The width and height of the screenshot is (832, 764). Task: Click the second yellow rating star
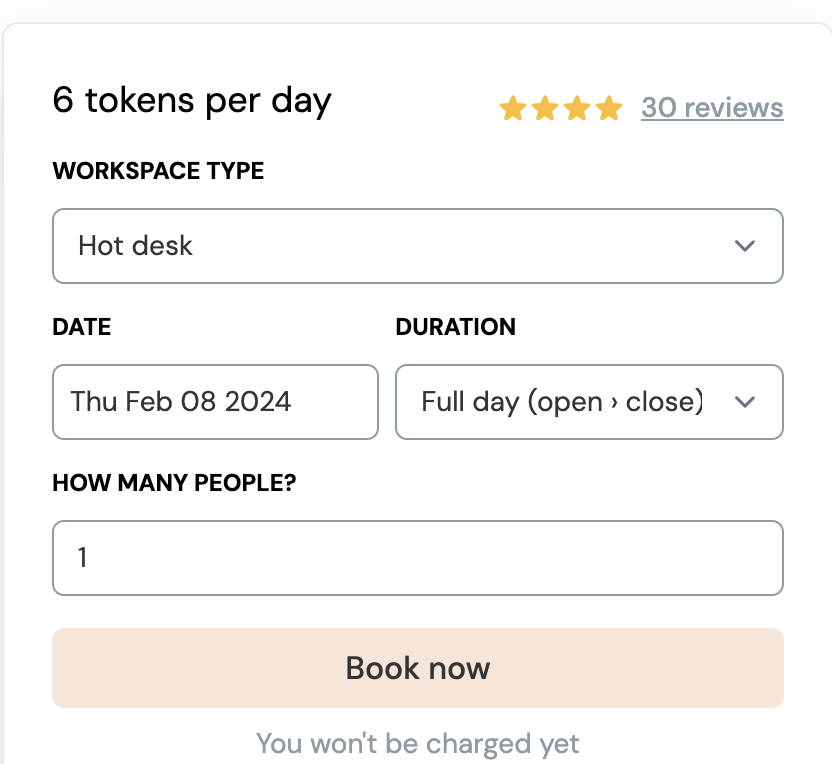[x=545, y=108]
